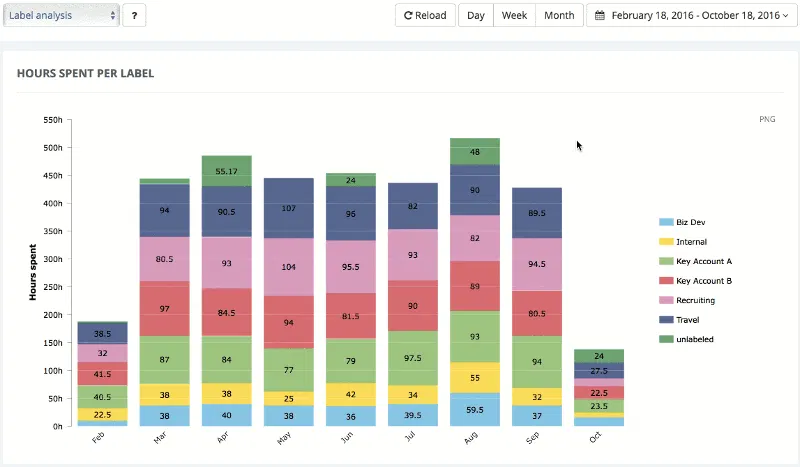800x467 pixels.
Task: Click the Hours spent axis title
Action: 33,272
